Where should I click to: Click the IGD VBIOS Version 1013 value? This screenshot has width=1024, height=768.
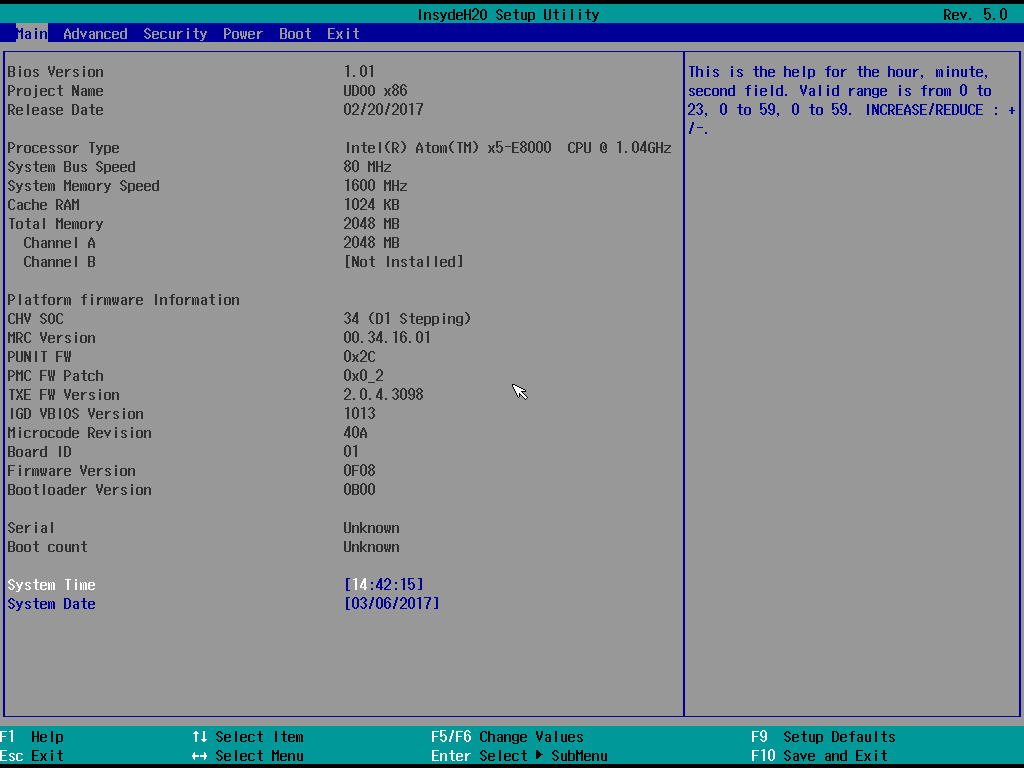coord(359,413)
